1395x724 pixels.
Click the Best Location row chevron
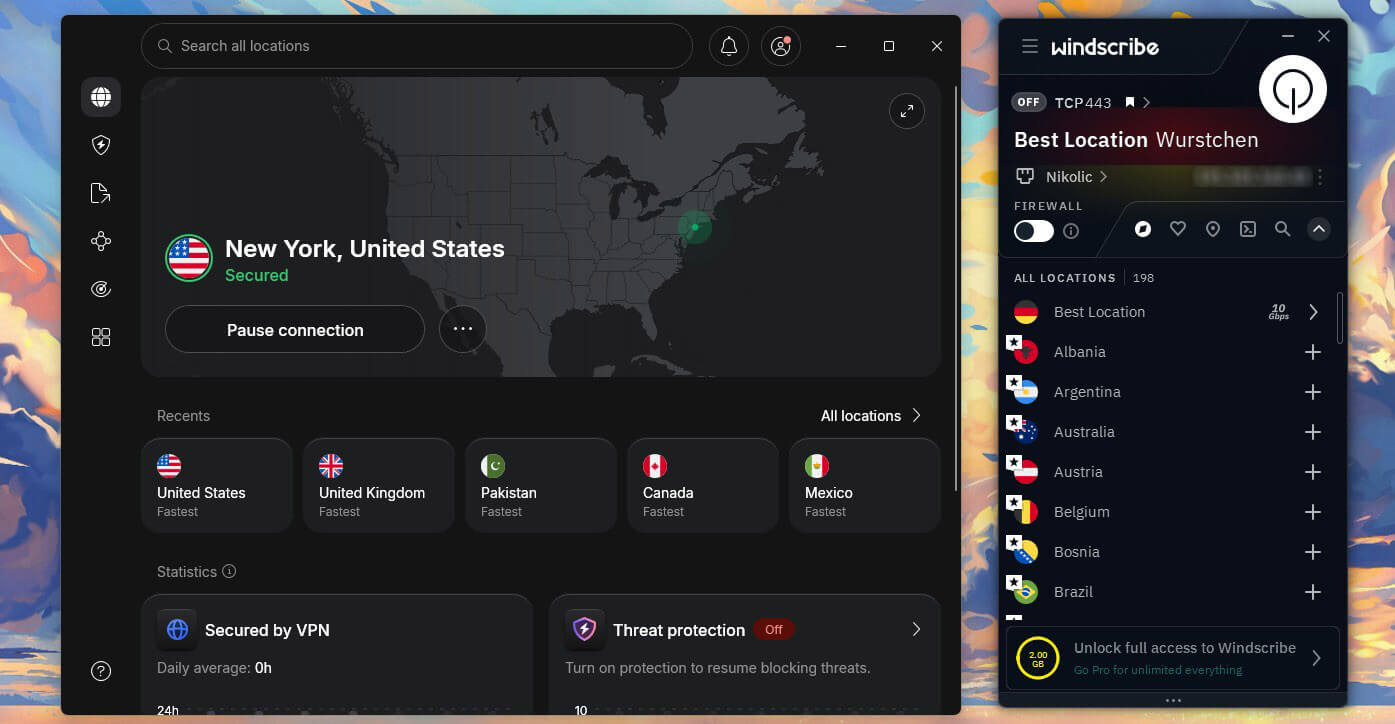[1313, 312]
